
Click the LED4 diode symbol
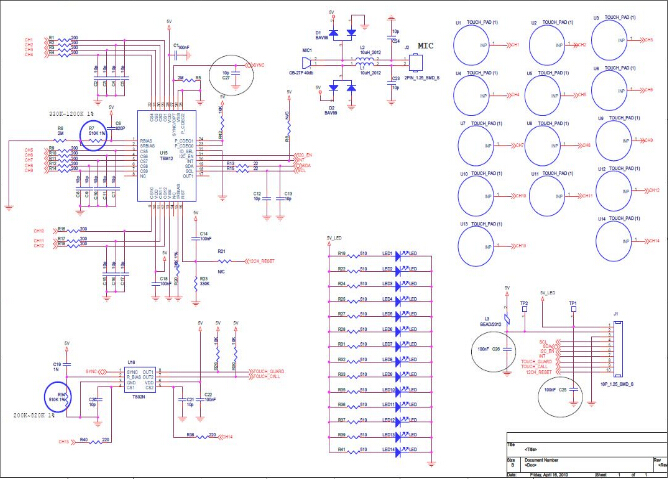pyautogui.click(x=398, y=301)
